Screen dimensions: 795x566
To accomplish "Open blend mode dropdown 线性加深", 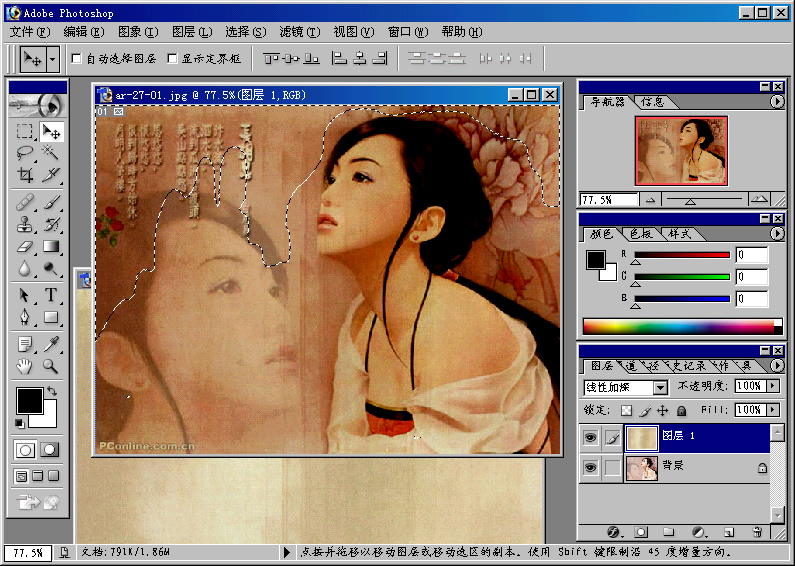I will pyautogui.click(x=660, y=388).
